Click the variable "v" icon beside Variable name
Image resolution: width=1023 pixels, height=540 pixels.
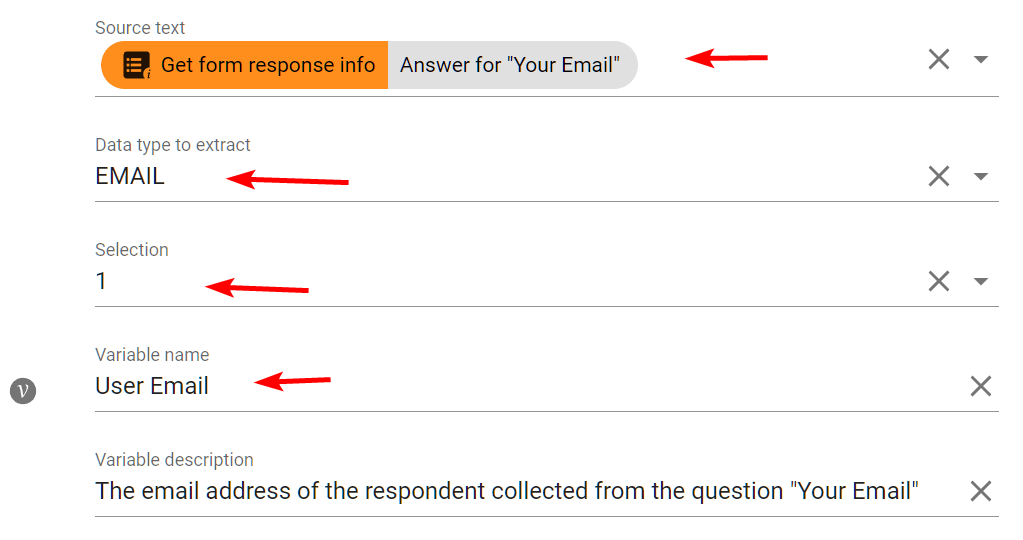click(23, 390)
